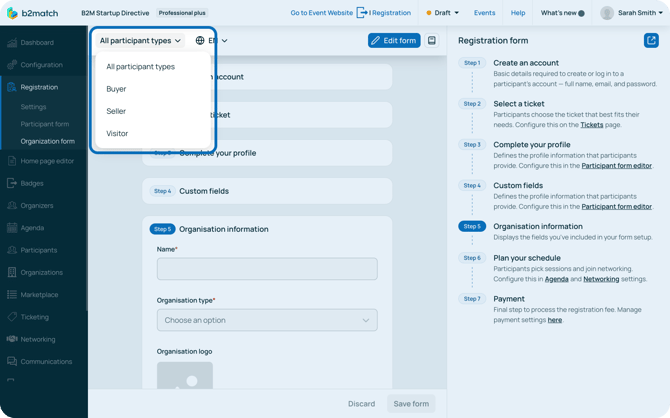Open the Organisation type Choose an option dropdown
The height and width of the screenshot is (418, 670).
click(267, 320)
